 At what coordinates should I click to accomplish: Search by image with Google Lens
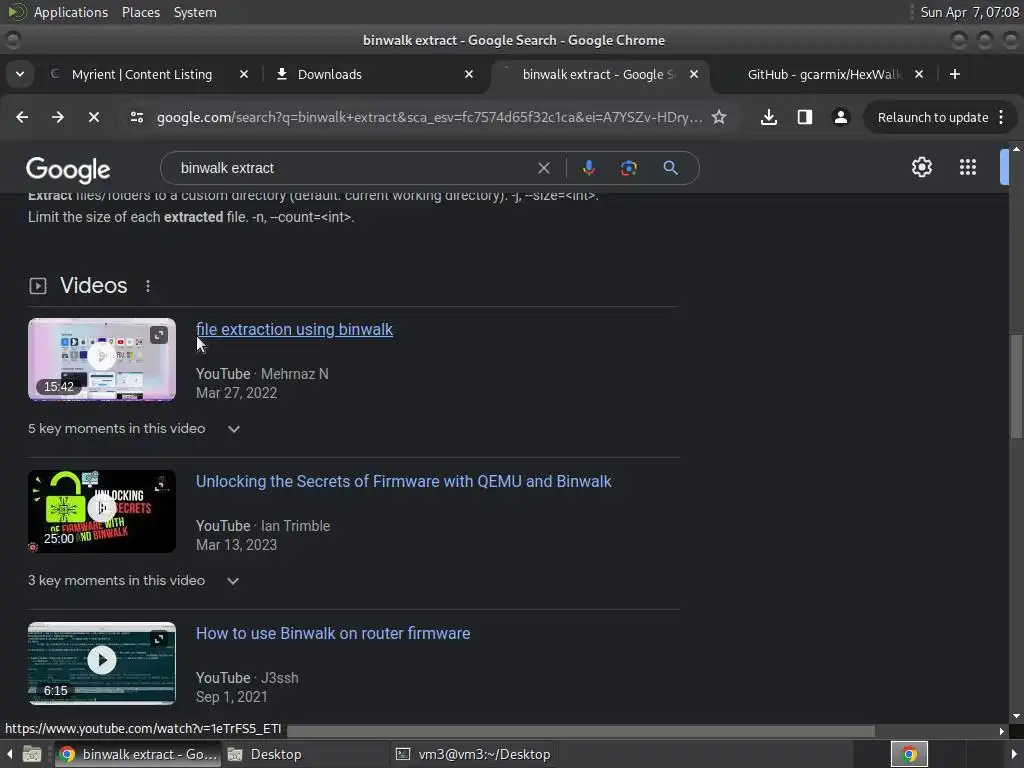click(x=628, y=168)
